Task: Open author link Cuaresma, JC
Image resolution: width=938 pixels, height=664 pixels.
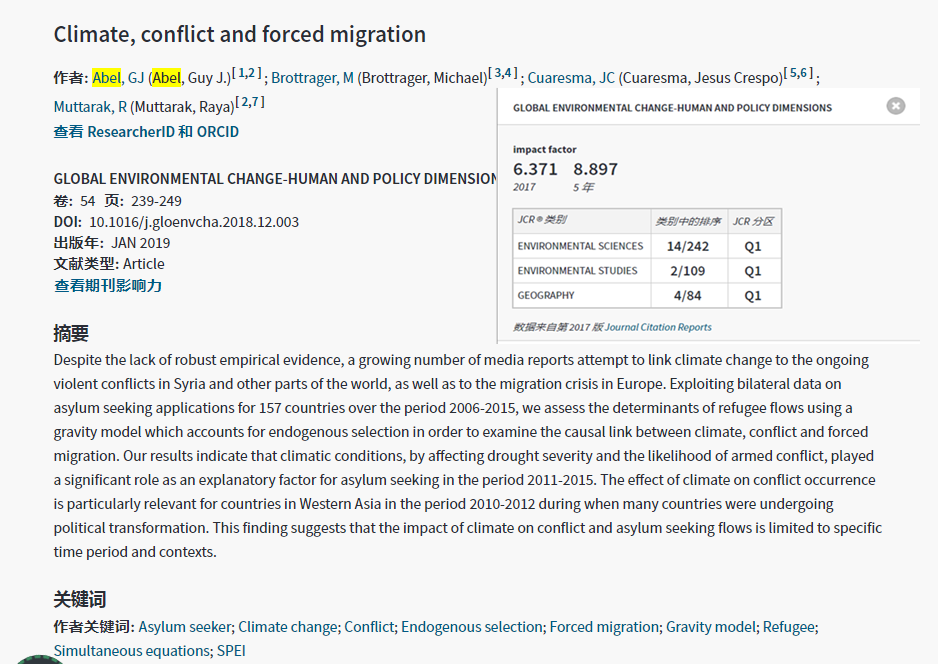Action: [571, 78]
